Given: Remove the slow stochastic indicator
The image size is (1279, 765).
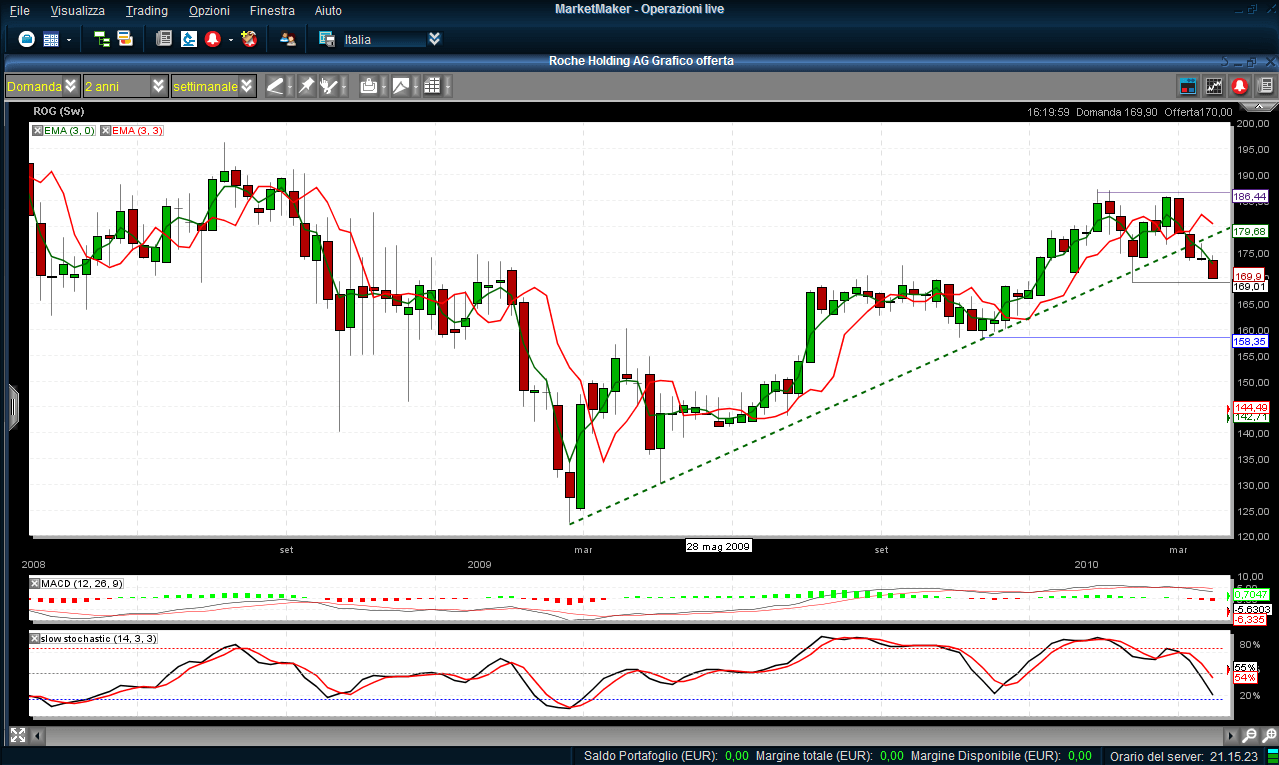Looking at the screenshot, I should [36, 638].
